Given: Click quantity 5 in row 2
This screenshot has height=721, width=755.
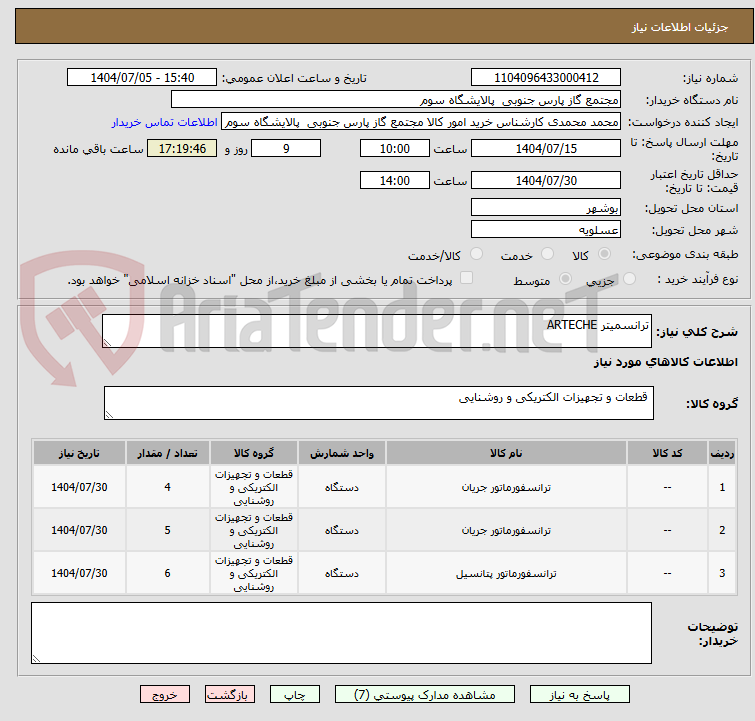Looking at the screenshot, I should pos(168,530).
